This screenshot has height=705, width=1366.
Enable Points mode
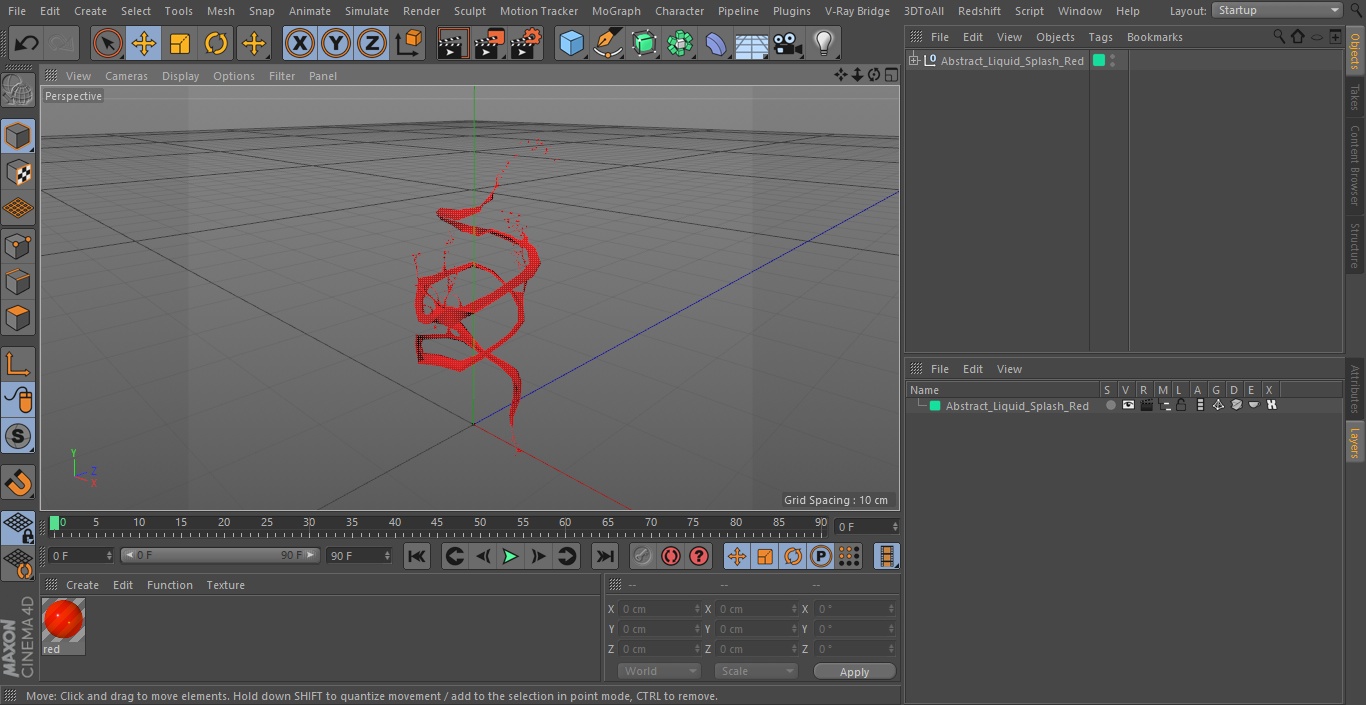18,245
